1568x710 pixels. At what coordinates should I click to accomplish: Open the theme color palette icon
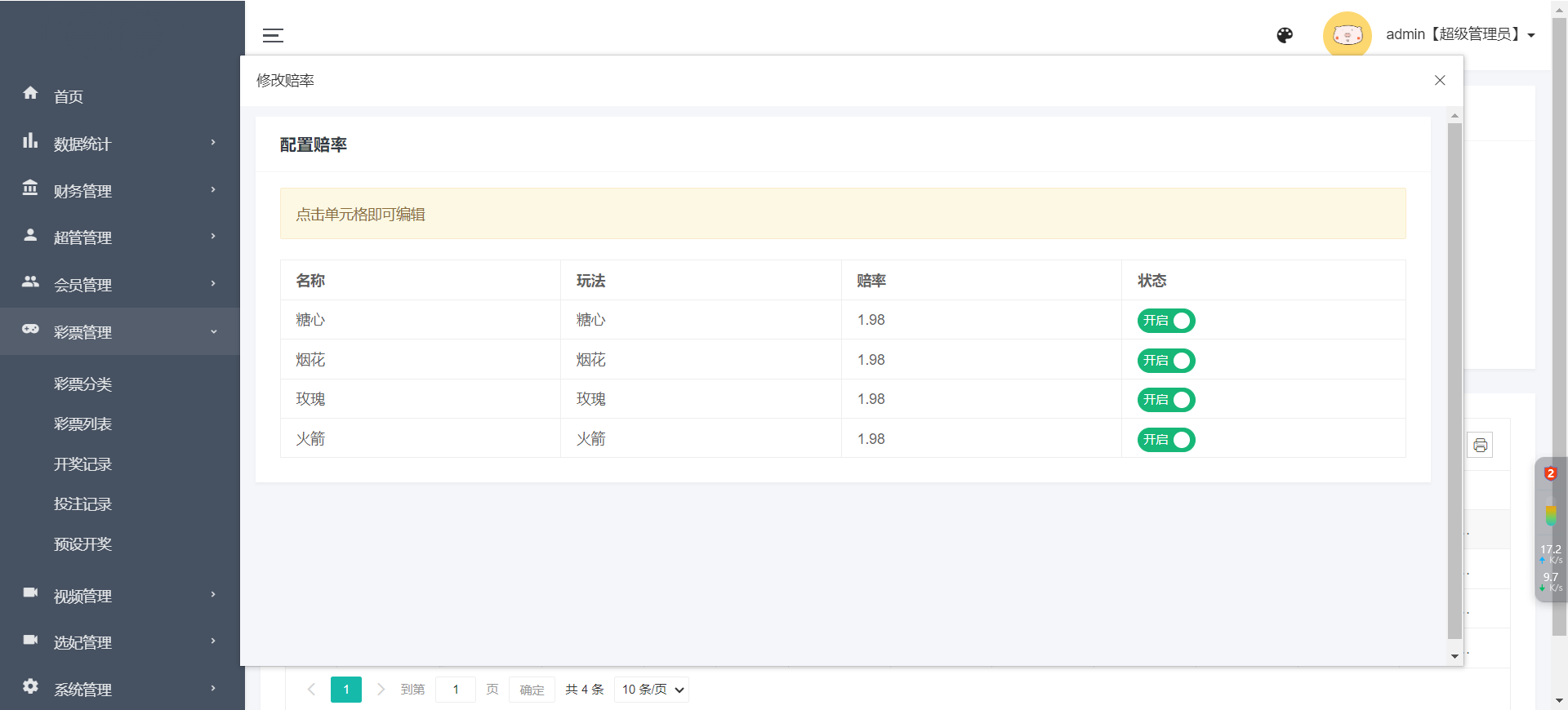click(x=1285, y=35)
